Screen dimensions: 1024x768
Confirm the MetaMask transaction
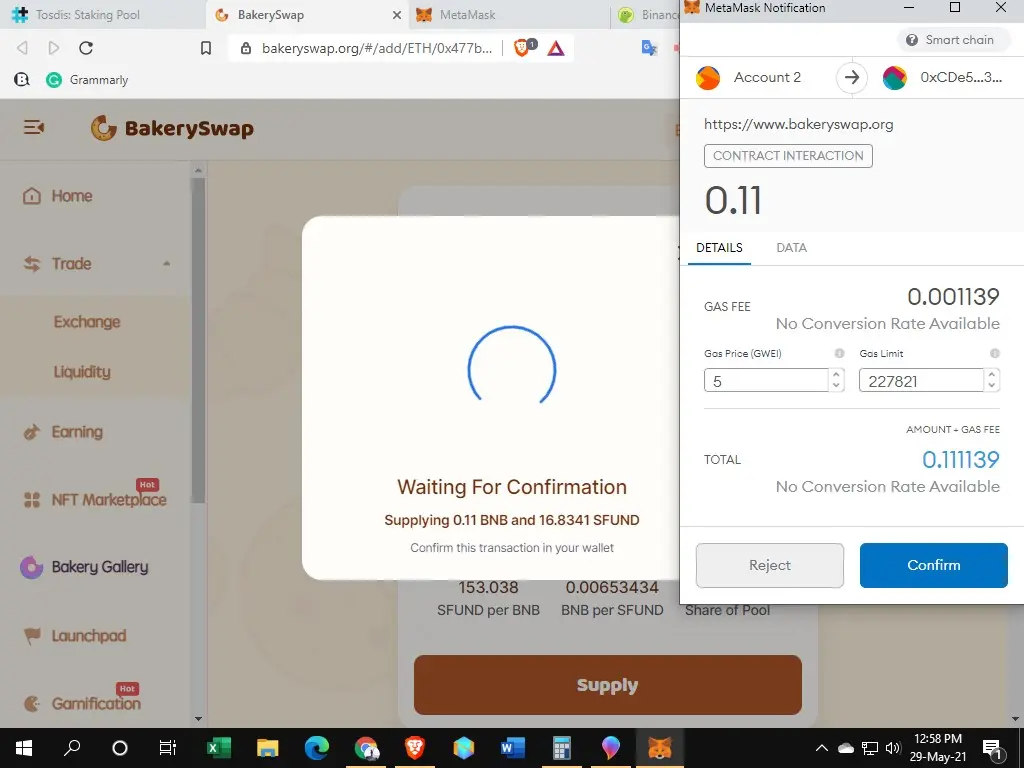tap(933, 565)
